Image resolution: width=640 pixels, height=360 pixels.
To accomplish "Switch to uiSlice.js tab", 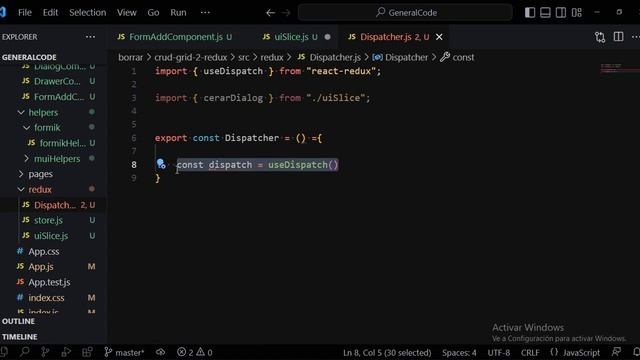I will (296, 37).
